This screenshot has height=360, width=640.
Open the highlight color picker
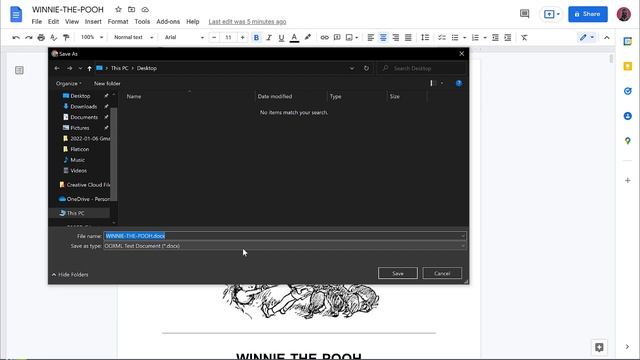click(x=308, y=38)
